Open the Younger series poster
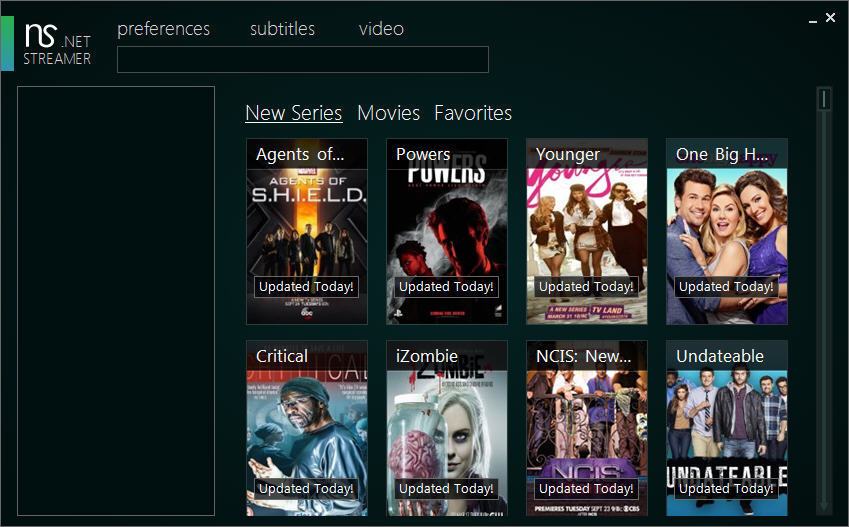849x527 pixels. tap(587, 231)
